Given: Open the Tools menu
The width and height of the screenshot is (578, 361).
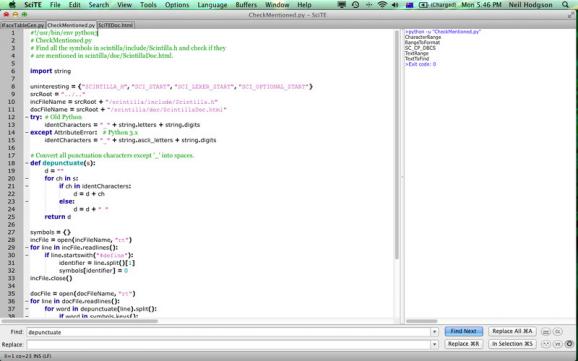Looking at the screenshot, I should [x=148, y=5].
